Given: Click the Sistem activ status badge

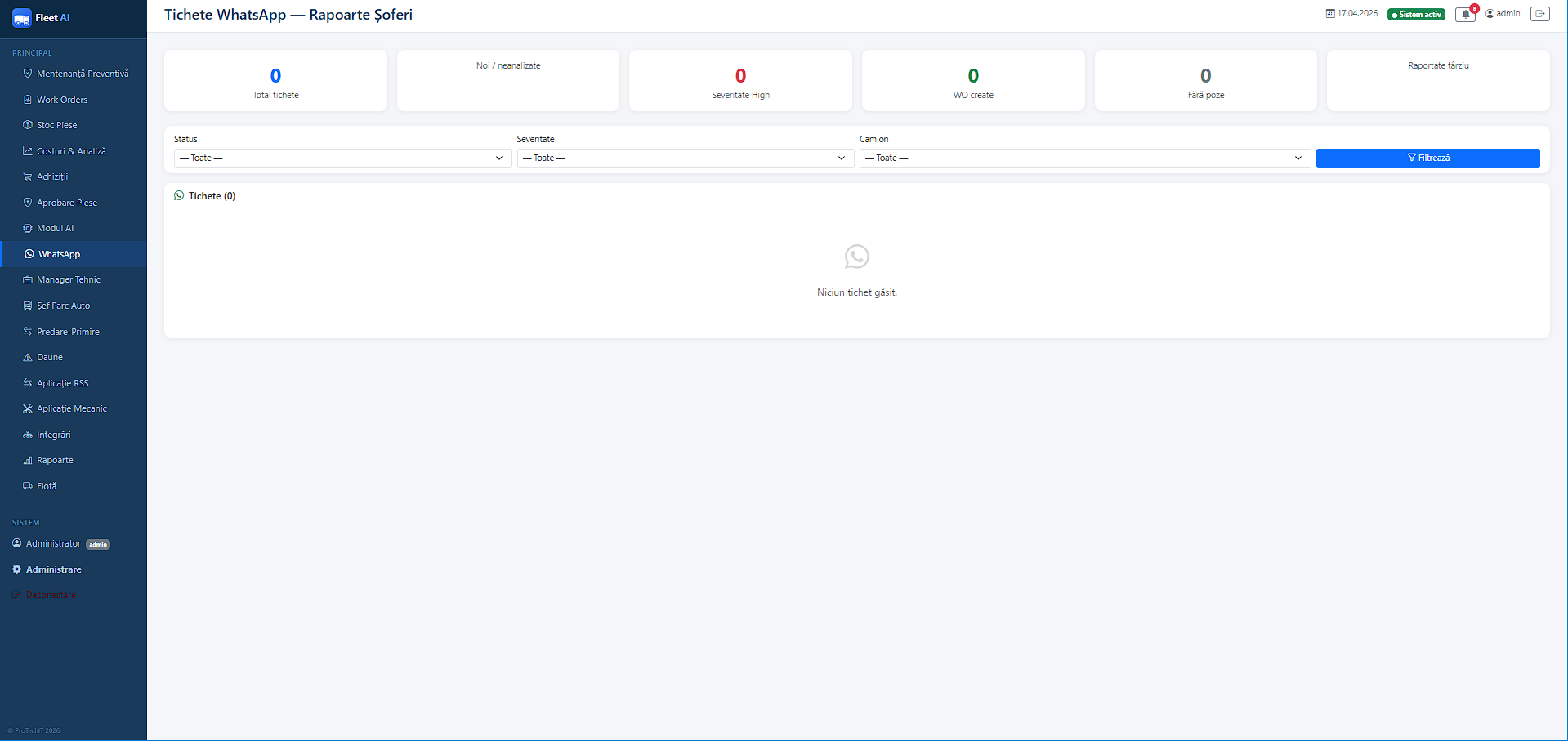Looking at the screenshot, I should click(1416, 15).
